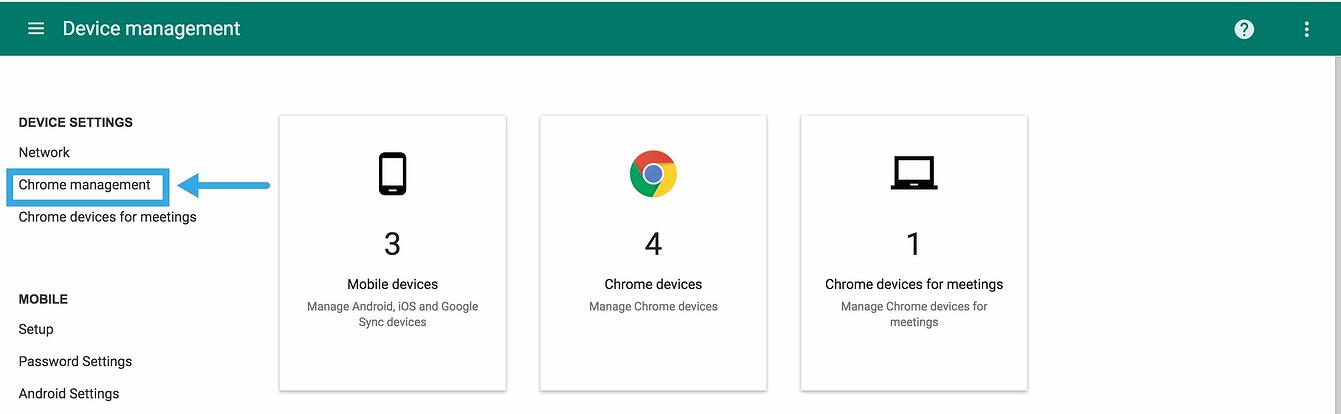Screen dimensions: 1341x414
Task: Open the hamburger main menu
Action: pos(36,28)
